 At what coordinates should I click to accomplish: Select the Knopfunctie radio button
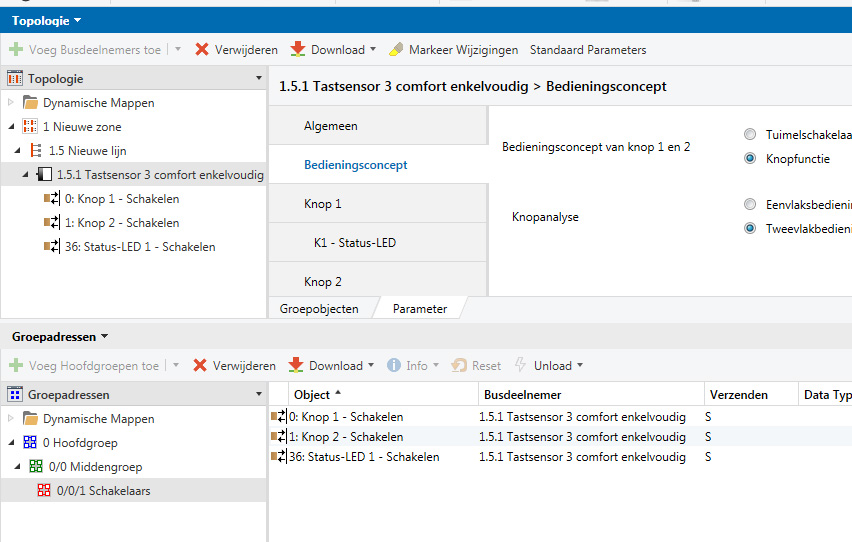[750, 158]
